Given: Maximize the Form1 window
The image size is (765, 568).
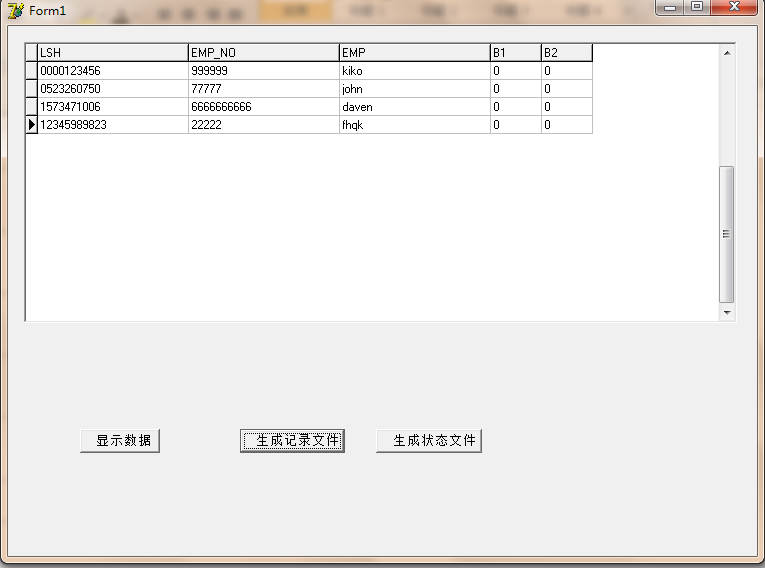Looking at the screenshot, I should 697,7.
